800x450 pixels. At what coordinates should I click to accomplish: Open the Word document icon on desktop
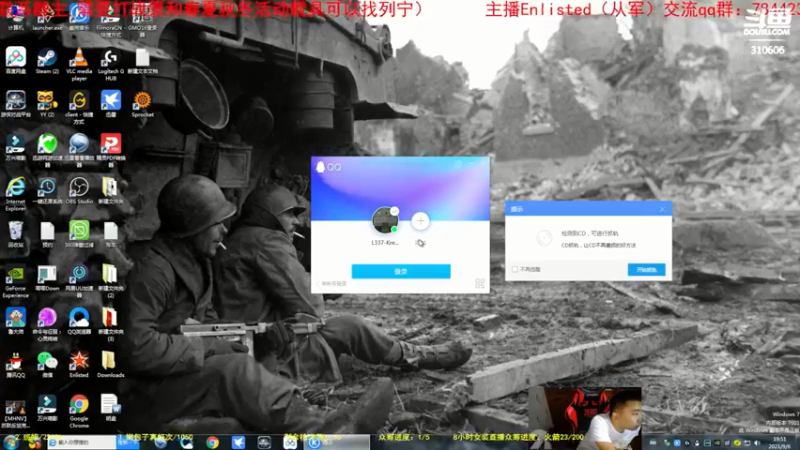click(x=111, y=407)
